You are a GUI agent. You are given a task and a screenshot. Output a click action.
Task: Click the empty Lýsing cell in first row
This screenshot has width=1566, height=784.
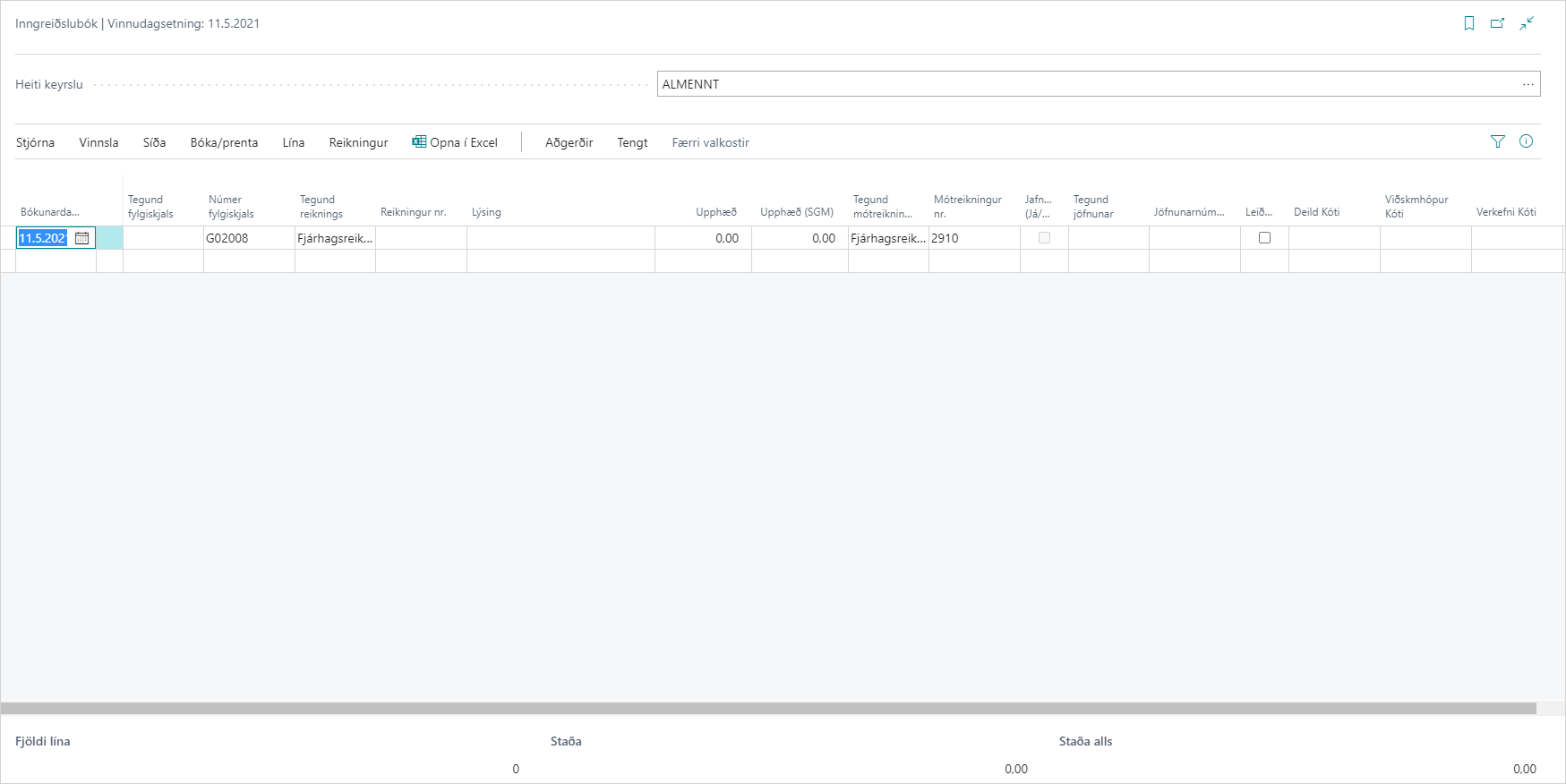click(561, 238)
